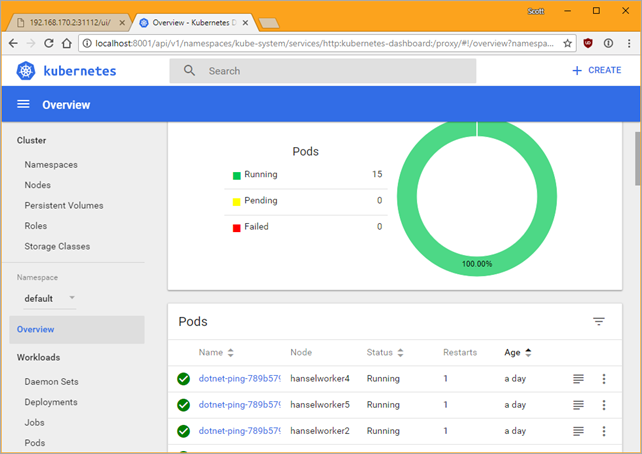Open Roles in the sidebar
This screenshot has width=642, height=454.
(36, 226)
